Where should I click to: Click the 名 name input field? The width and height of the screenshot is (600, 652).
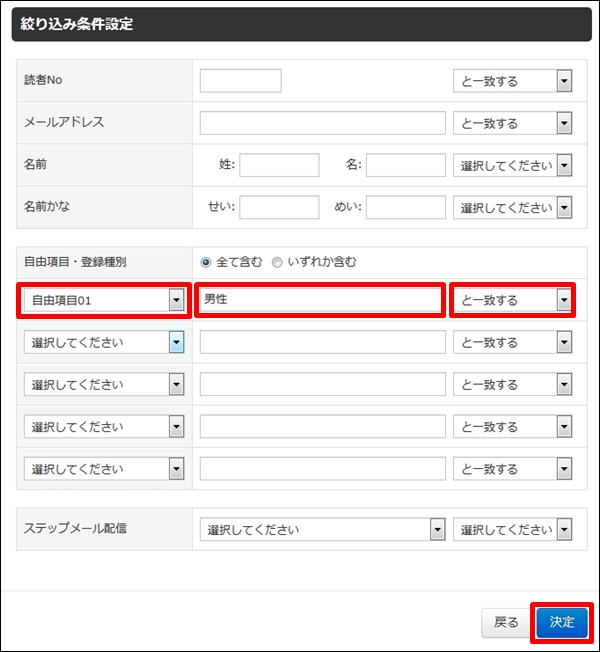tap(405, 165)
